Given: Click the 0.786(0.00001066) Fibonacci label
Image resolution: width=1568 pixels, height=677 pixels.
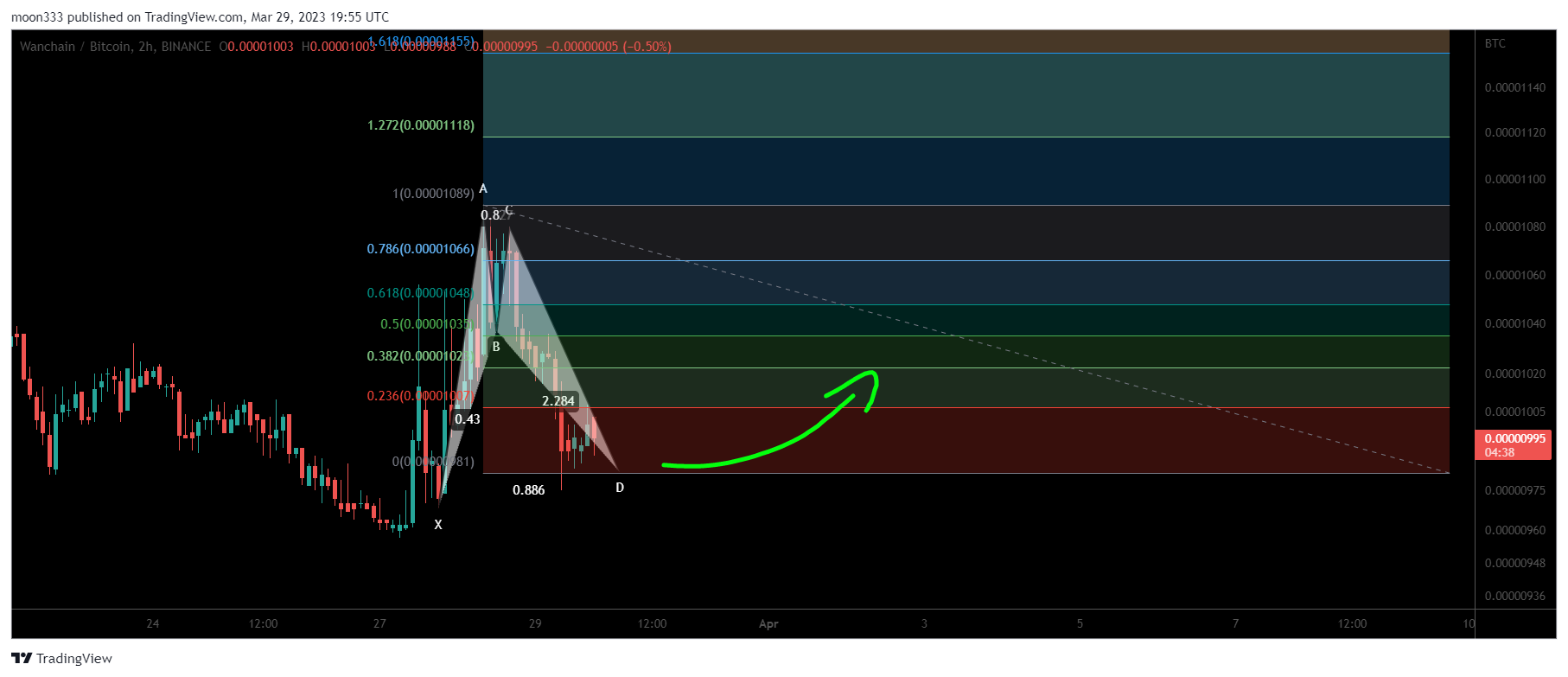Looking at the screenshot, I should click(421, 249).
